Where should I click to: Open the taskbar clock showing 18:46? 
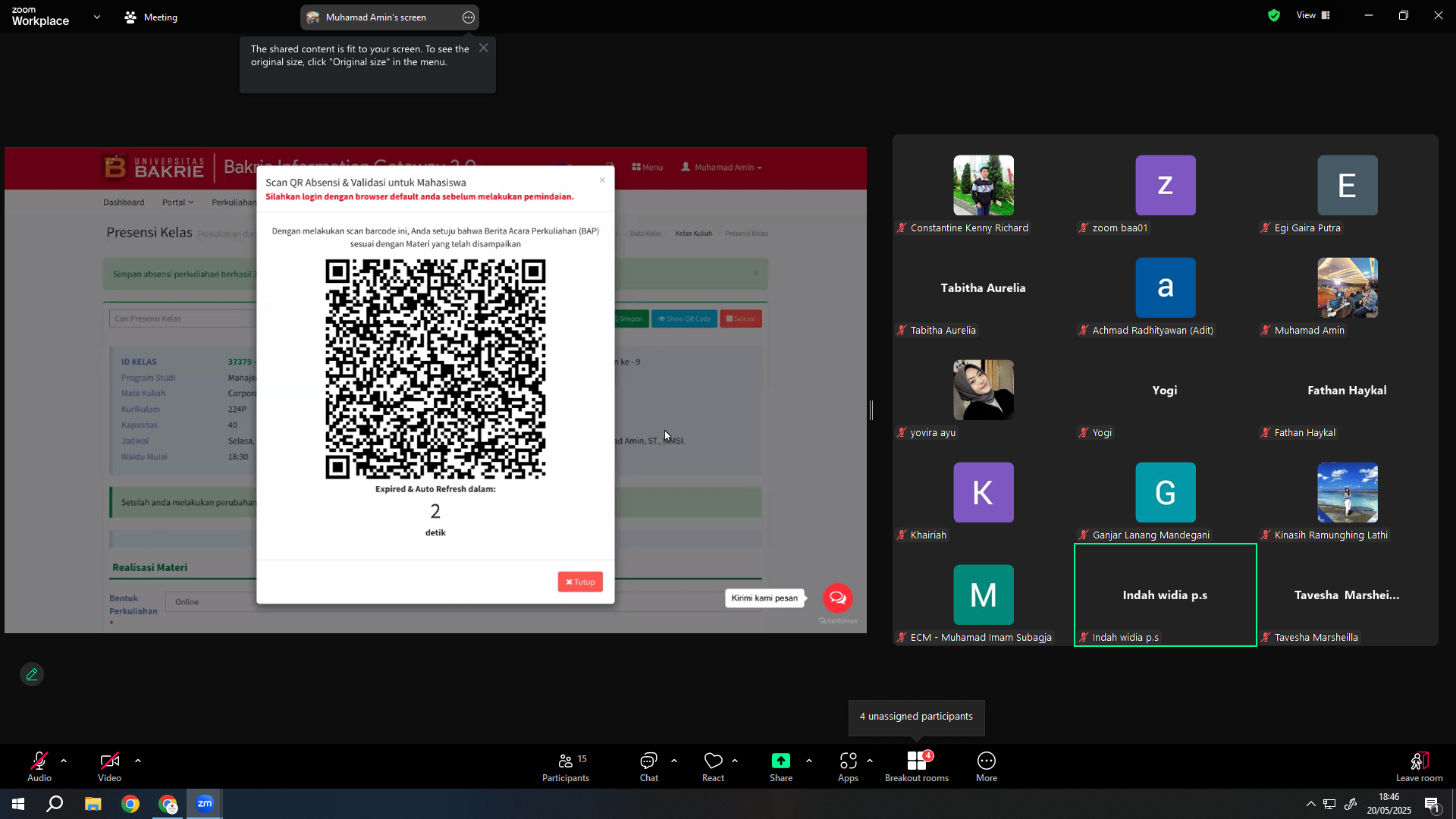tap(1389, 804)
